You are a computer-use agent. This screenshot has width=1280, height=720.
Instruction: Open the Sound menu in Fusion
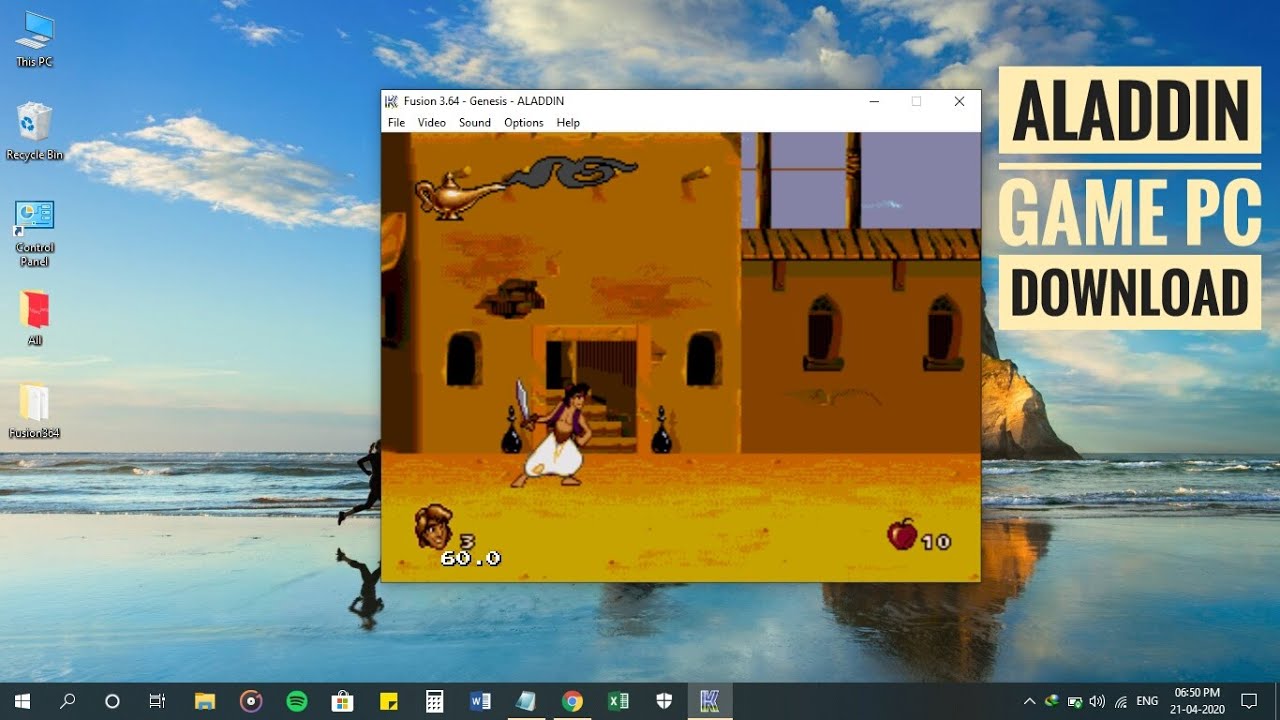click(475, 122)
